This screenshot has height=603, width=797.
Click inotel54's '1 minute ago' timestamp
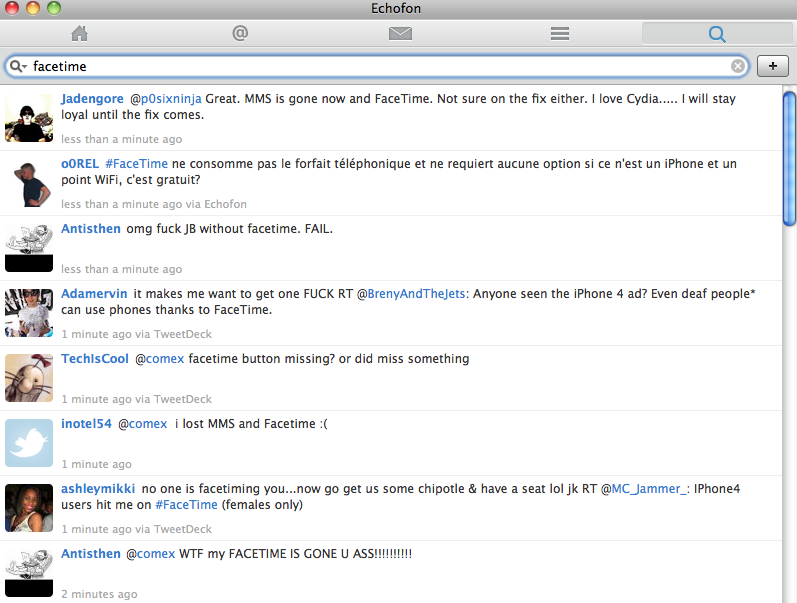pyautogui.click(x=96, y=464)
